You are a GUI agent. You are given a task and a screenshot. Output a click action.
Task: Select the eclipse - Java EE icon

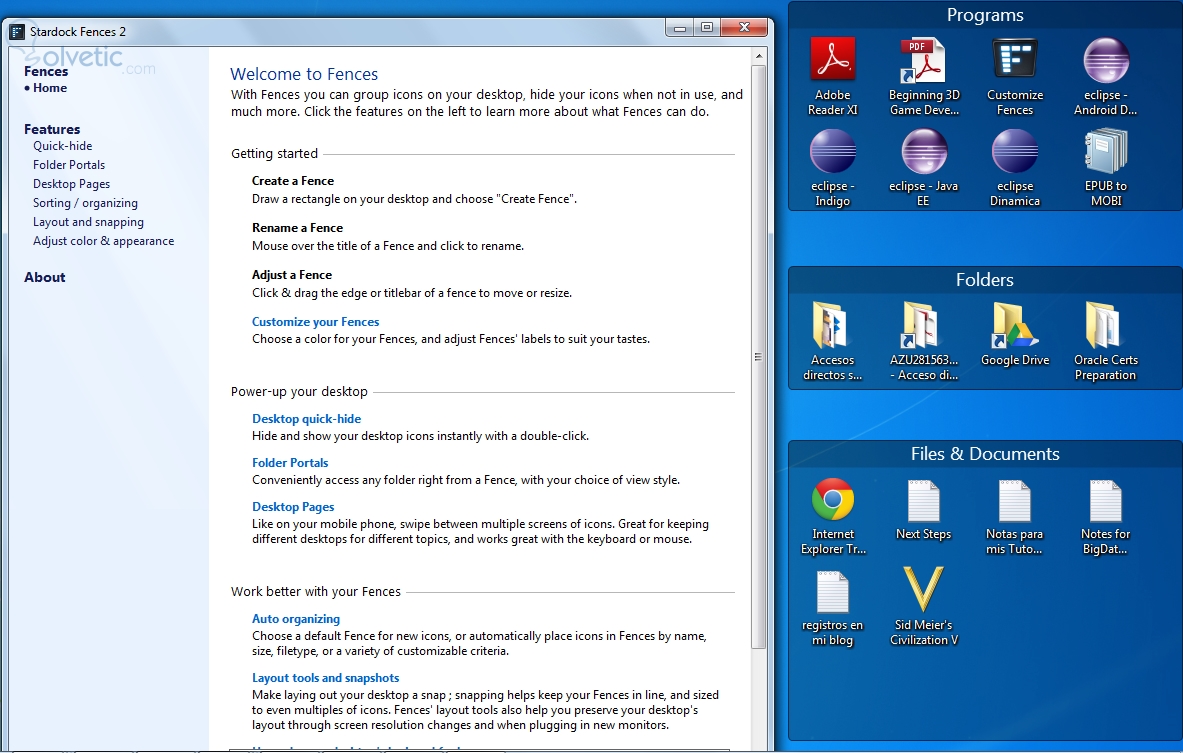click(923, 168)
